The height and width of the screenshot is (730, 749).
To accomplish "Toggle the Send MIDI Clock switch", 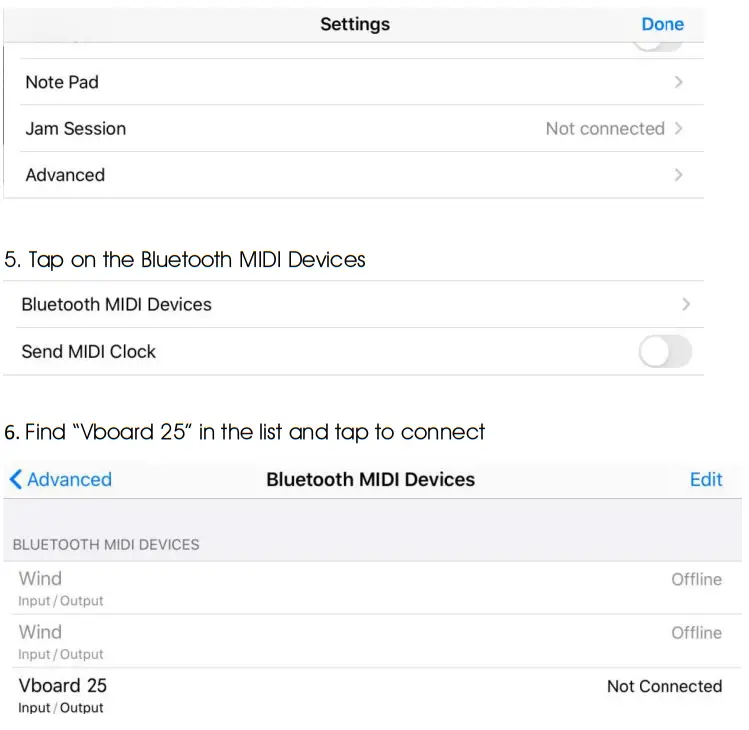I will pos(665,352).
